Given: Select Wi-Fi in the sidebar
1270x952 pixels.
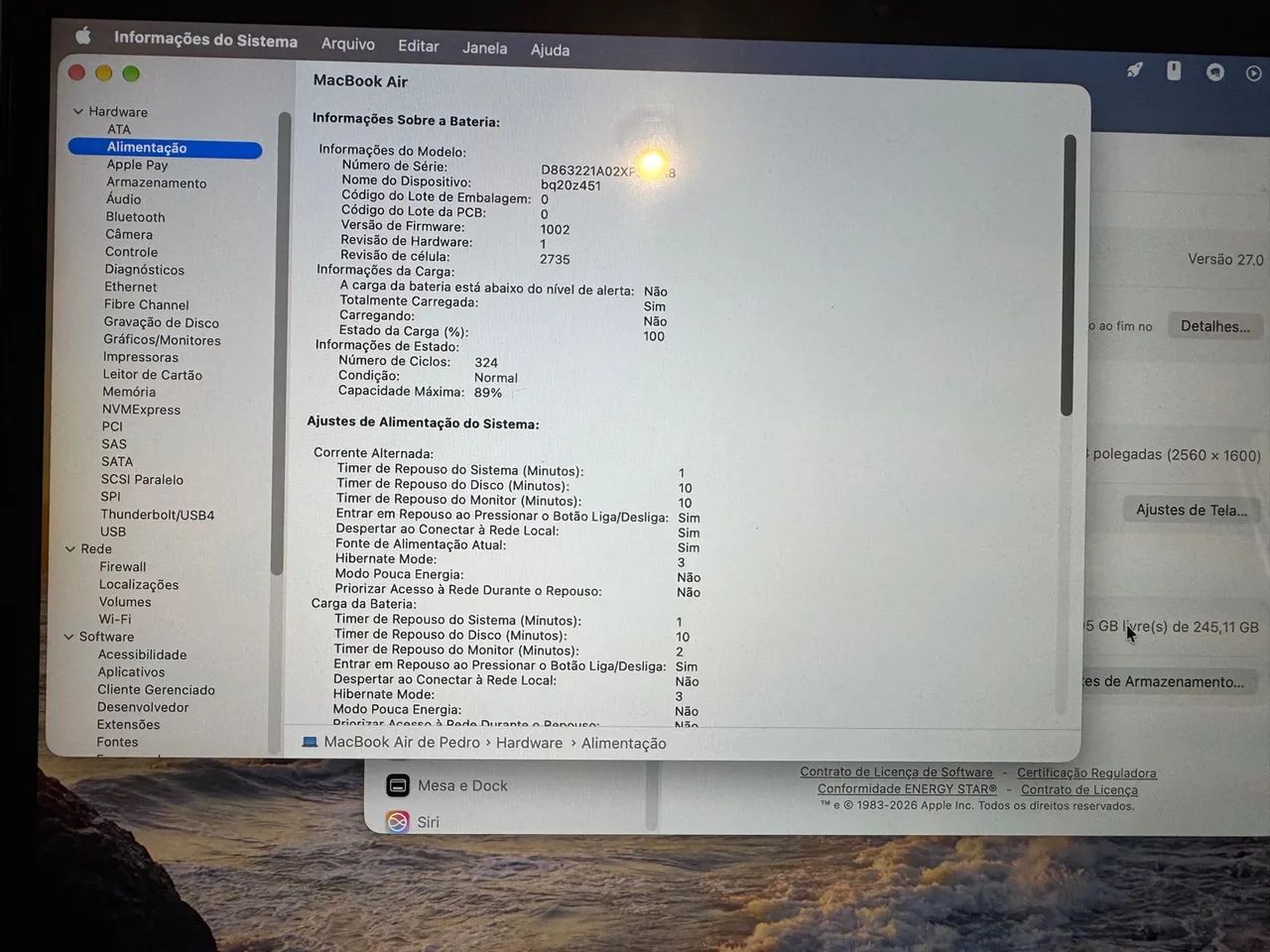Looking at the screenshot, I should coord(115,619).
